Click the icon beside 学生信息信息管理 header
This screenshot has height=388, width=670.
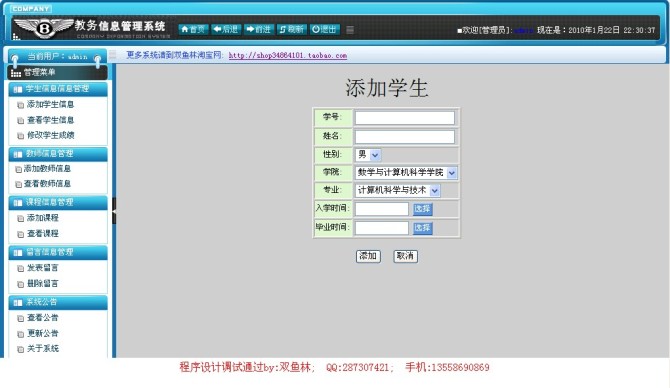coord(18,89)
